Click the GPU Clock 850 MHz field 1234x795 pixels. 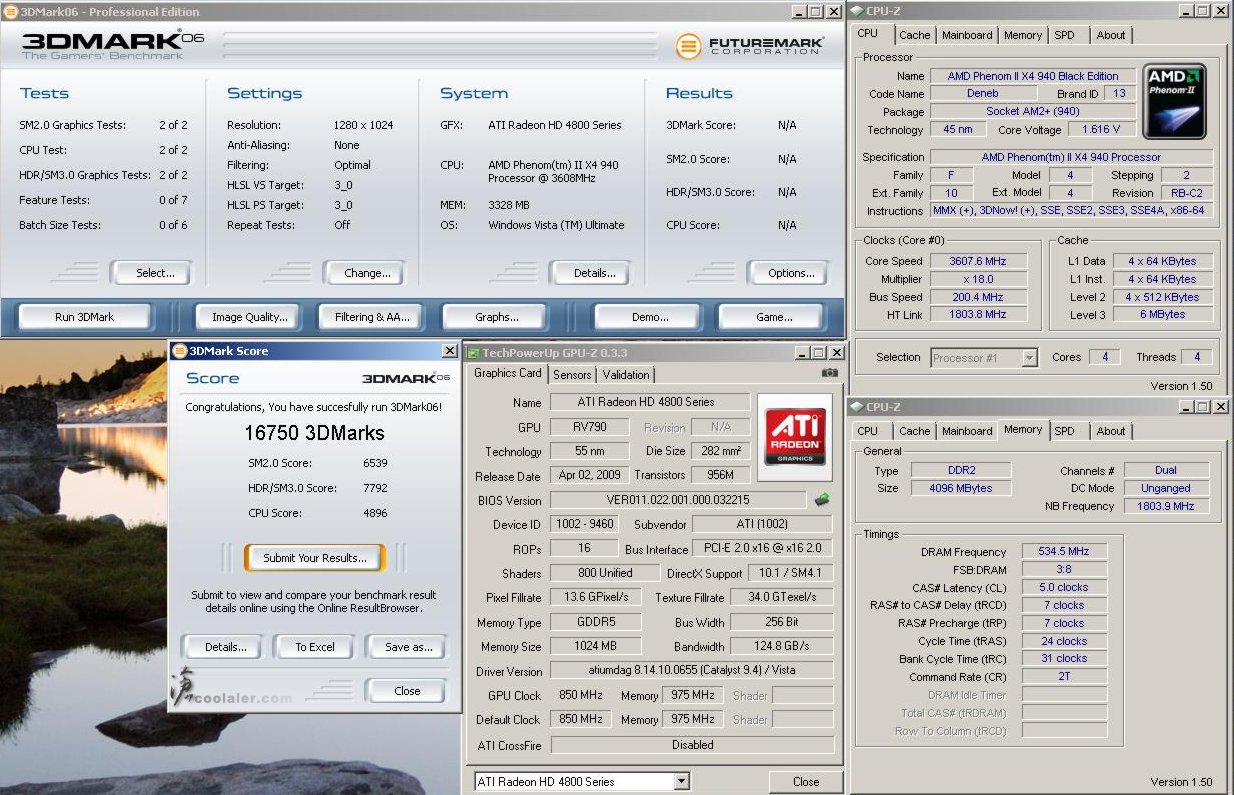tap(579, 695)
